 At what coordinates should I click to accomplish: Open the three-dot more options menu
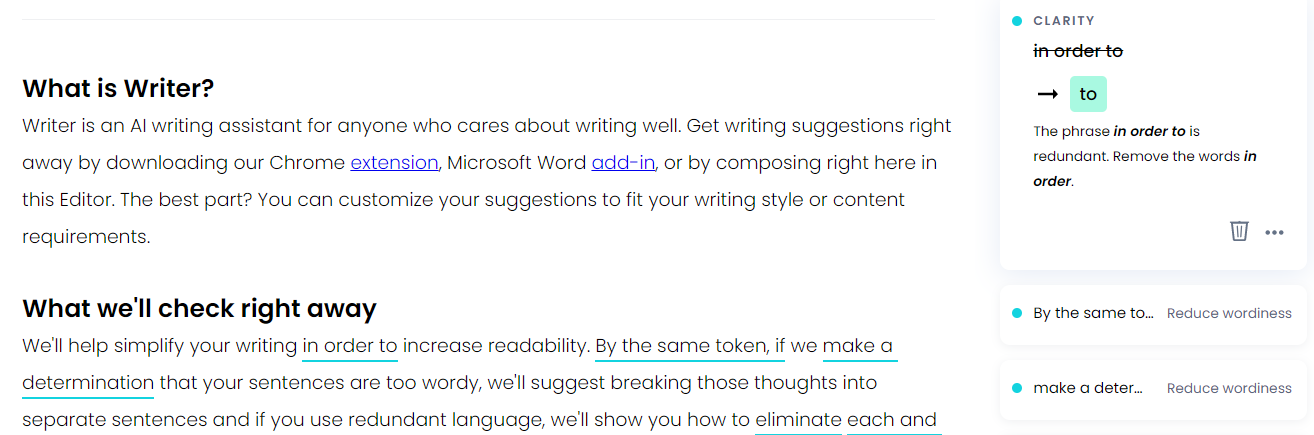coord(1274,232)
